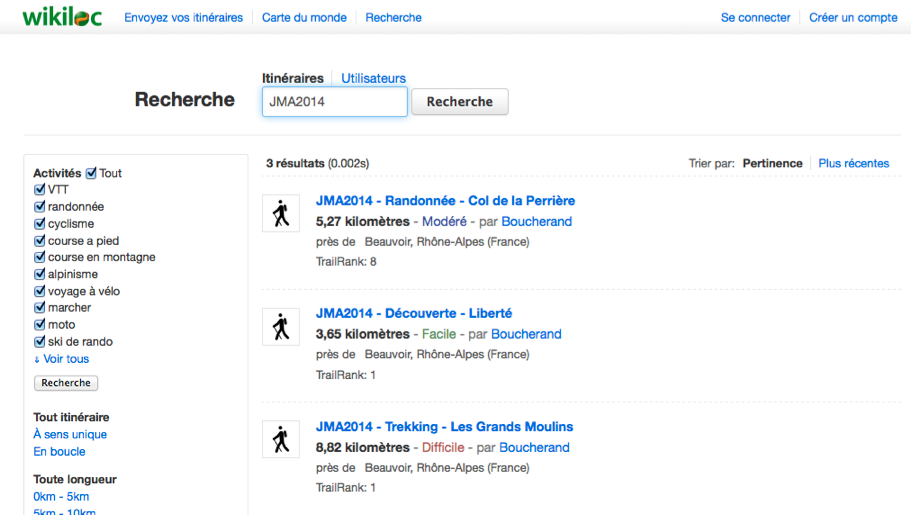The height and width of the screenshot is (515, 911).
Task: Open Envoyez vos itinéraires page
Action: pos(183,17)
